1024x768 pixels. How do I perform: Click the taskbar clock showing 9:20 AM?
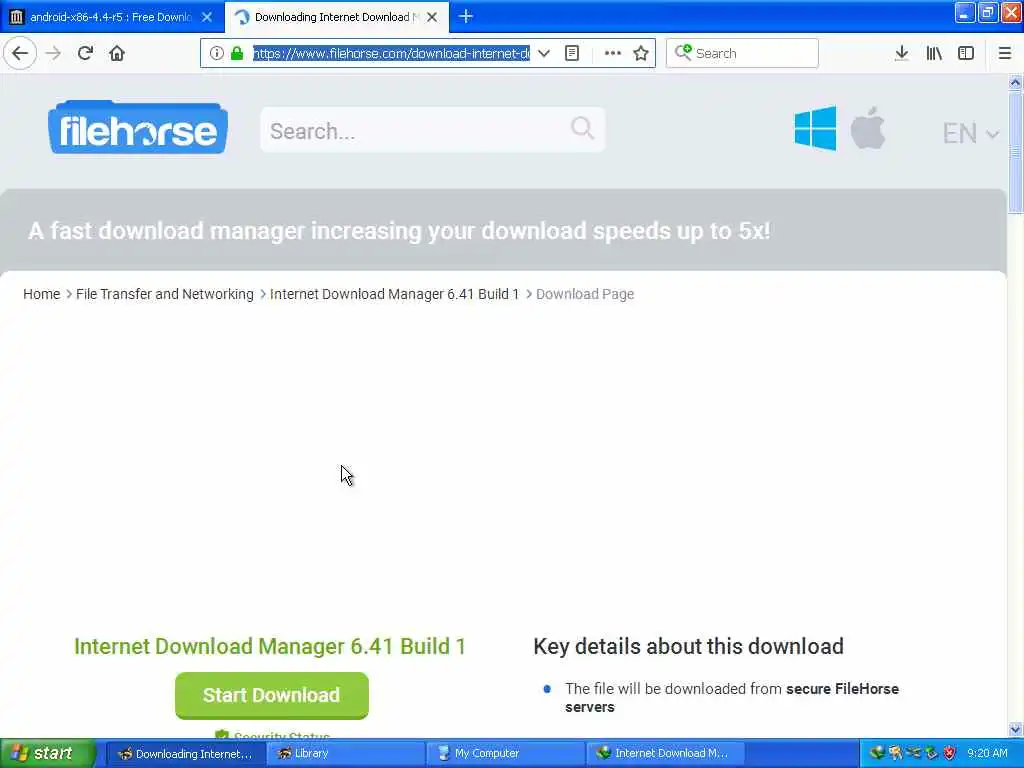[x=987, y=754]
